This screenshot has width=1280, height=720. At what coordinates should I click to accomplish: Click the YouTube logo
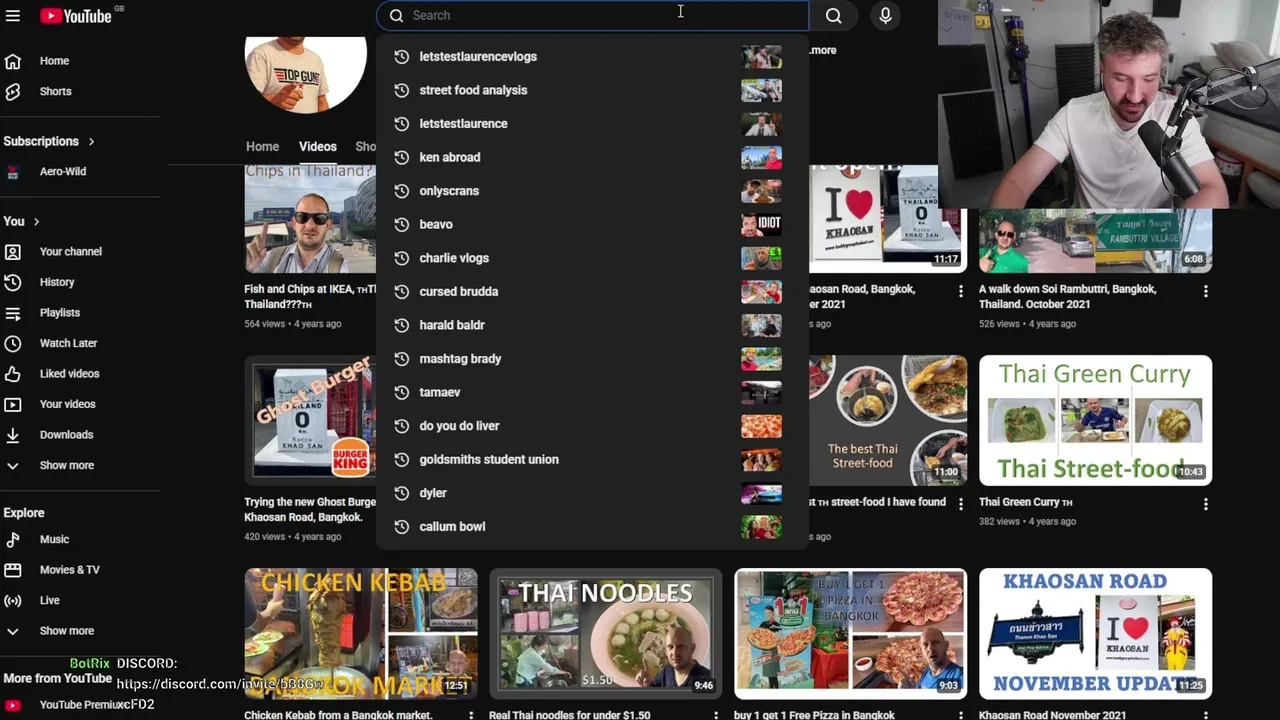coord(76,16)
